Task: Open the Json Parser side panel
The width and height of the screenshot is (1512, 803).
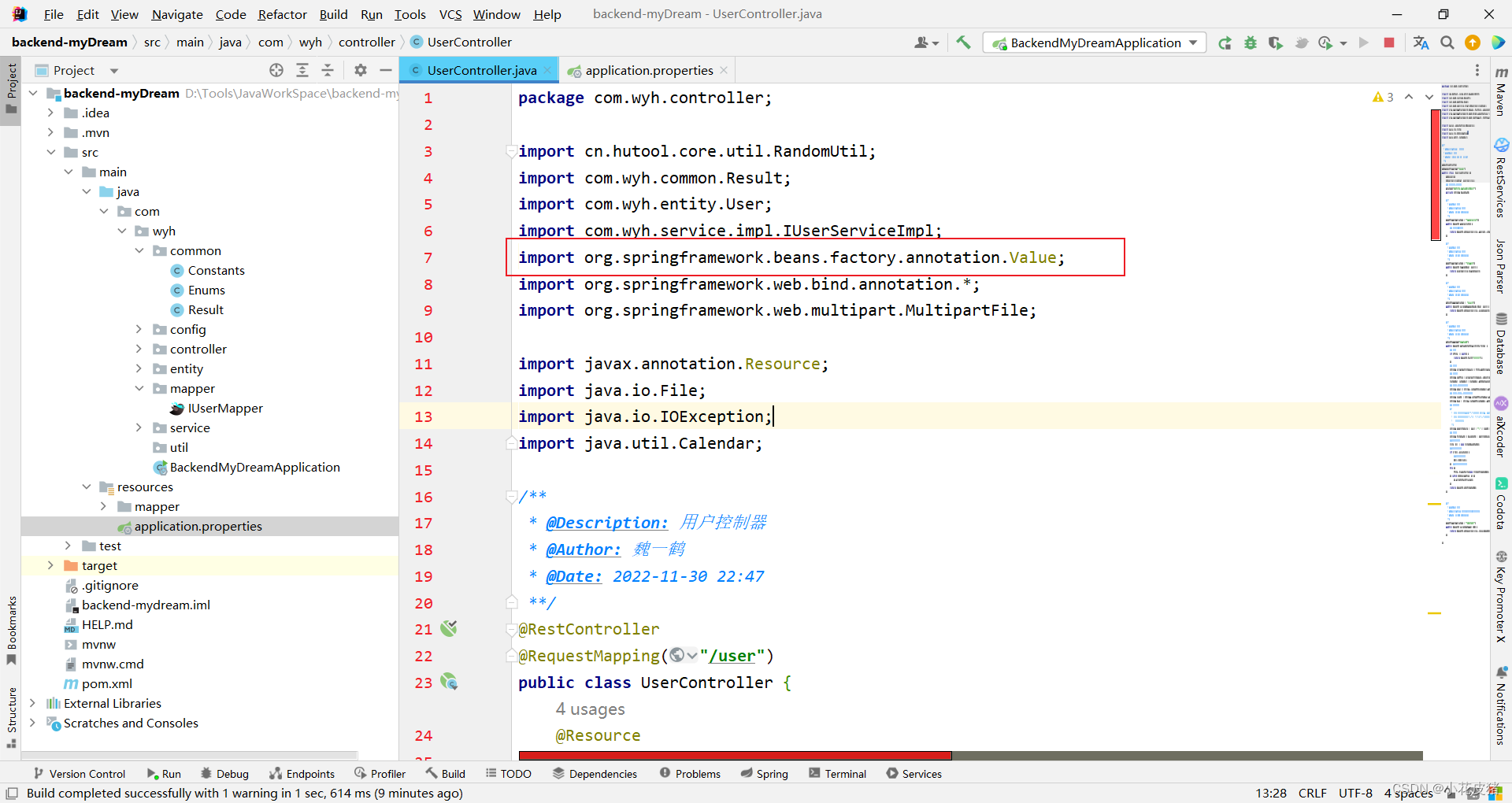Action: tap(1501, 267)
